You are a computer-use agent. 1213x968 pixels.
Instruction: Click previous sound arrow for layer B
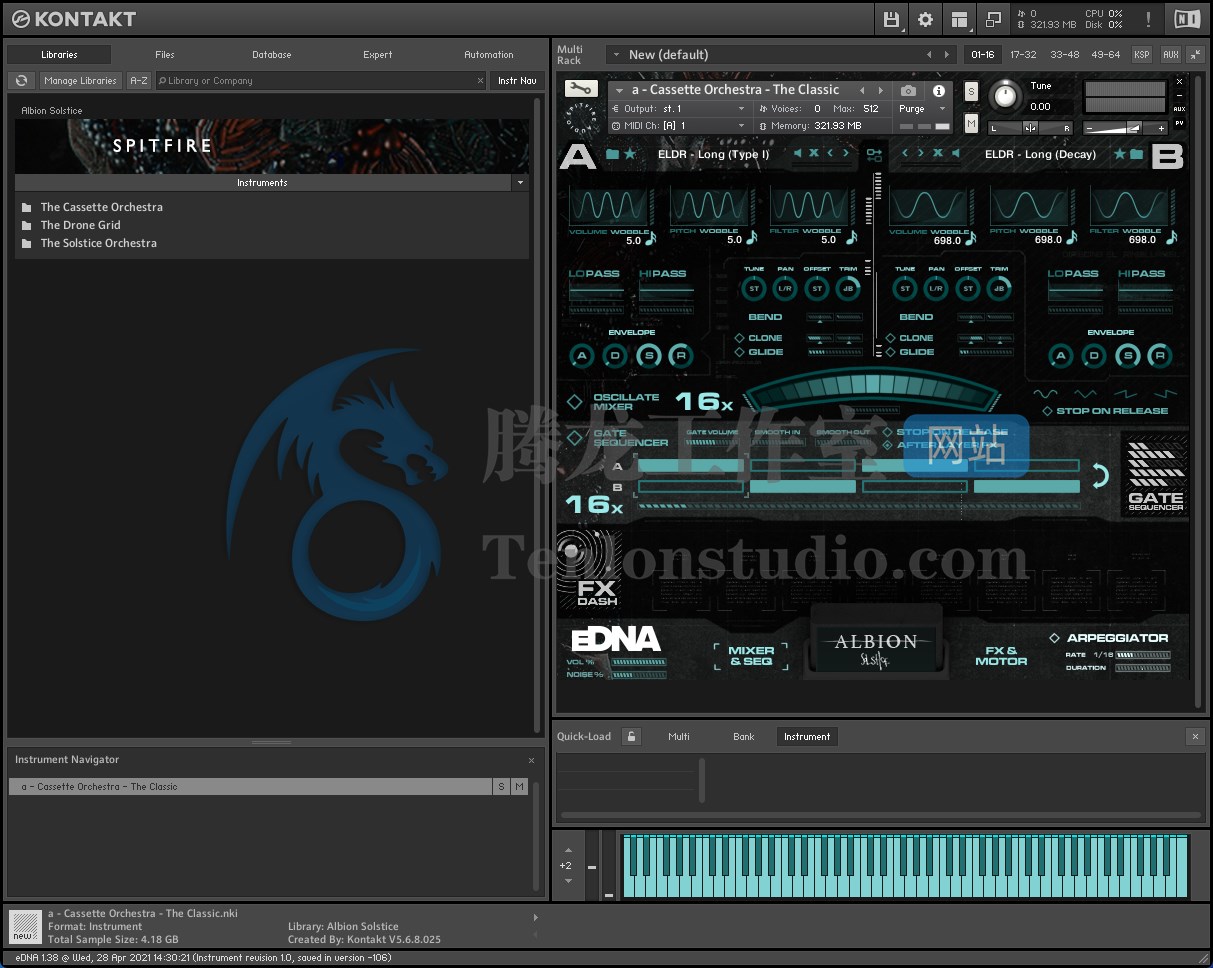pyautogui.click(x=905, y=154)
